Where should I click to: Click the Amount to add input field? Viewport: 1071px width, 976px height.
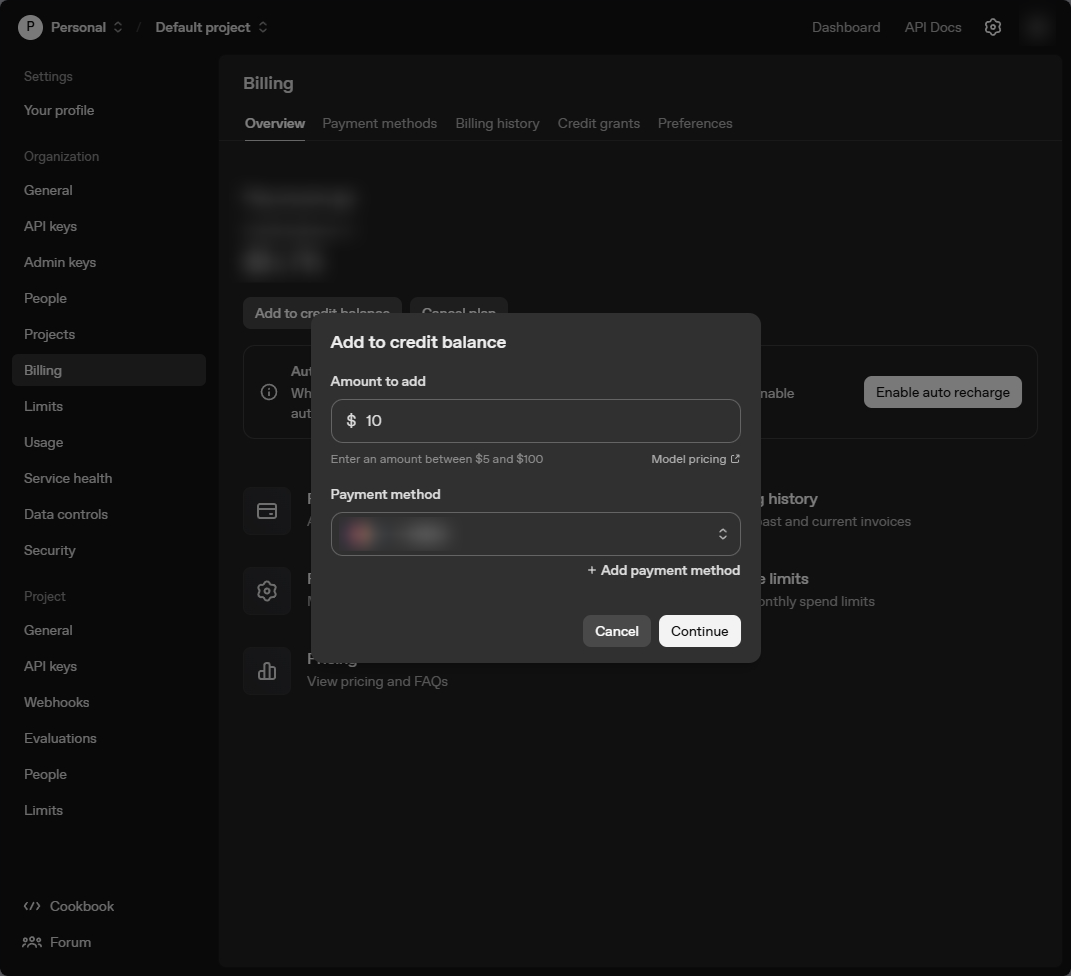(x=536, y=421)
